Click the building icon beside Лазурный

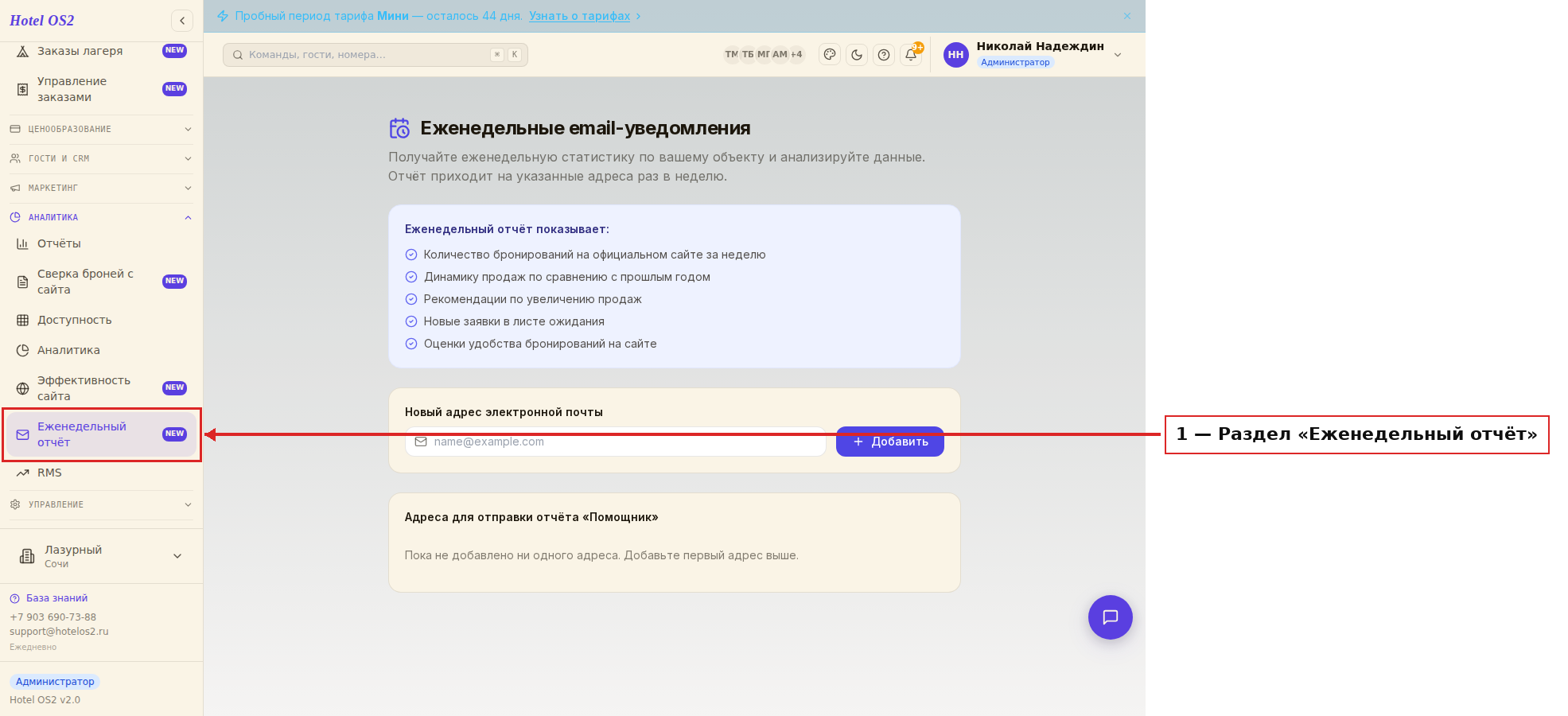click(x=27, y=556)
